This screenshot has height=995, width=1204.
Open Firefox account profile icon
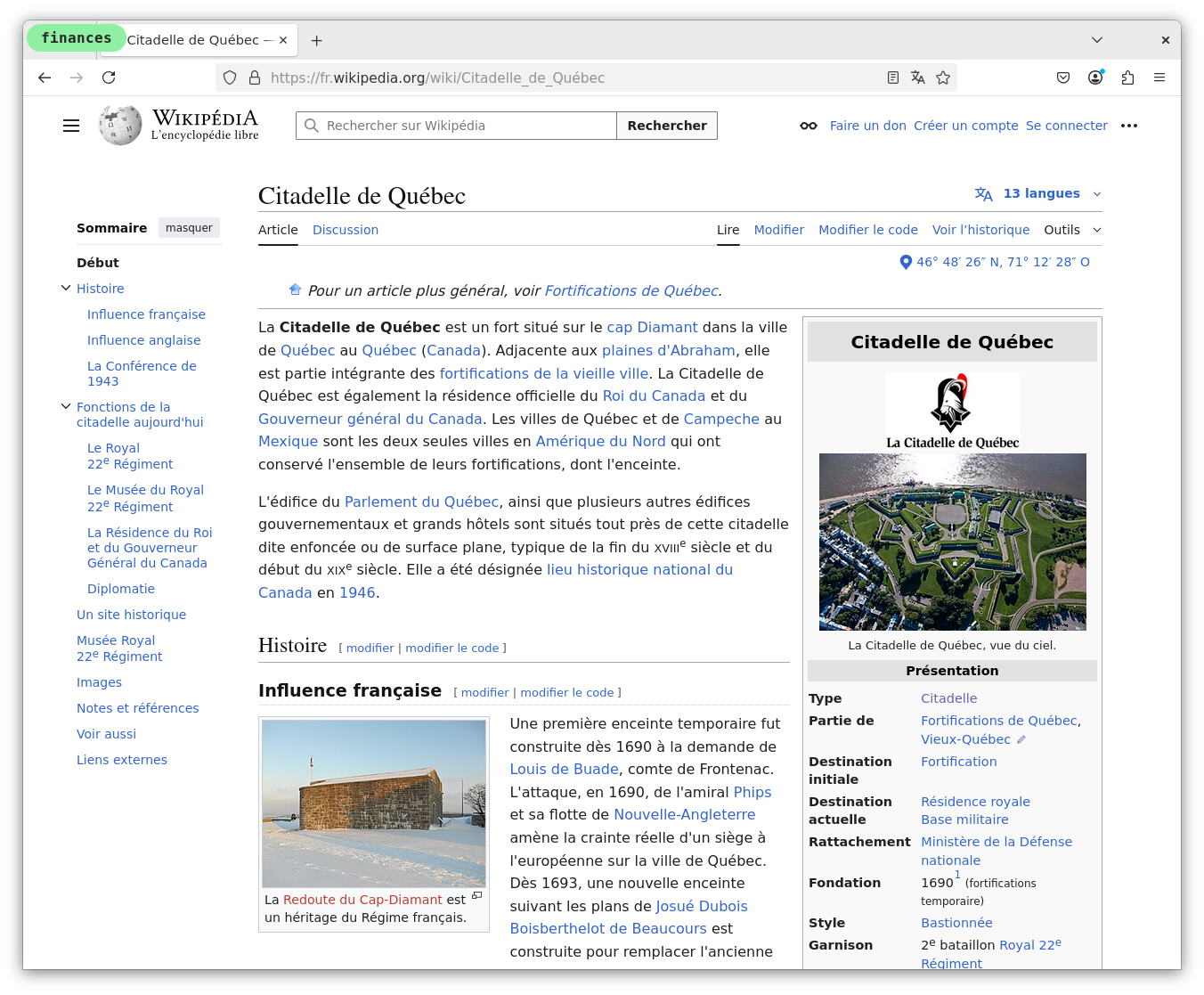point(1095,77)
